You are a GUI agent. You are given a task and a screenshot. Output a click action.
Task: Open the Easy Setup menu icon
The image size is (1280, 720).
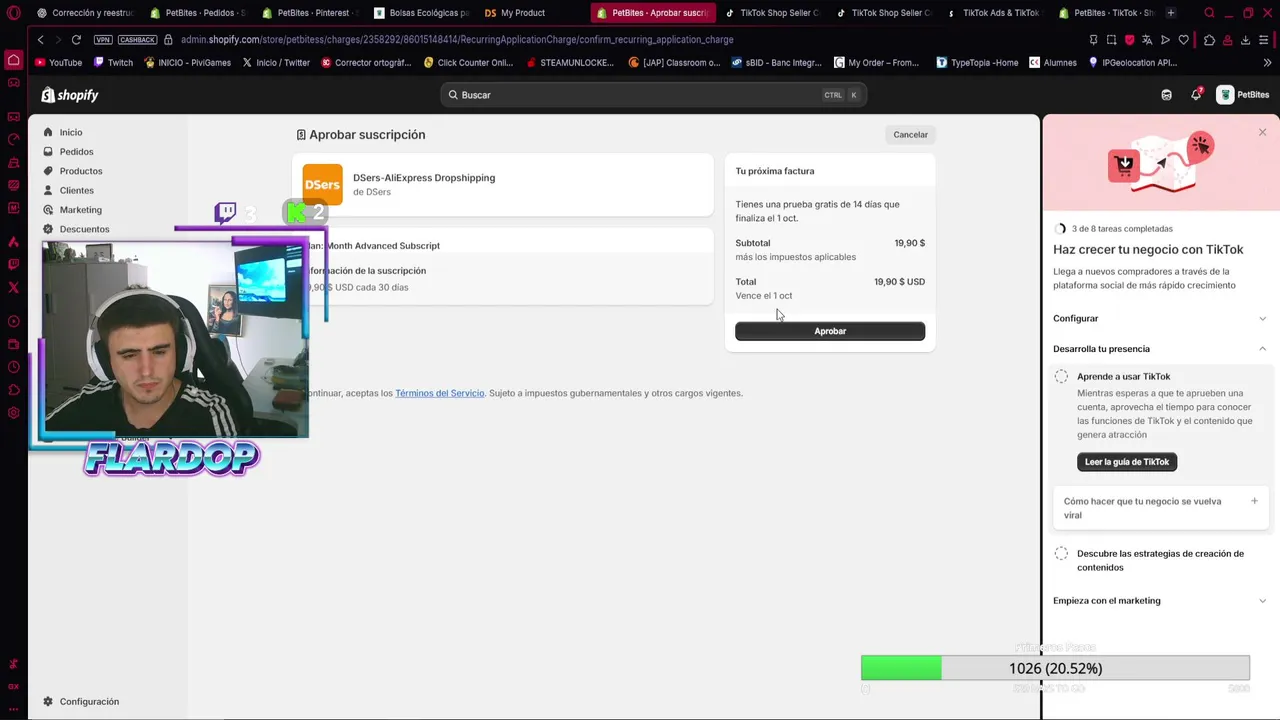[x=1265, y=40]
